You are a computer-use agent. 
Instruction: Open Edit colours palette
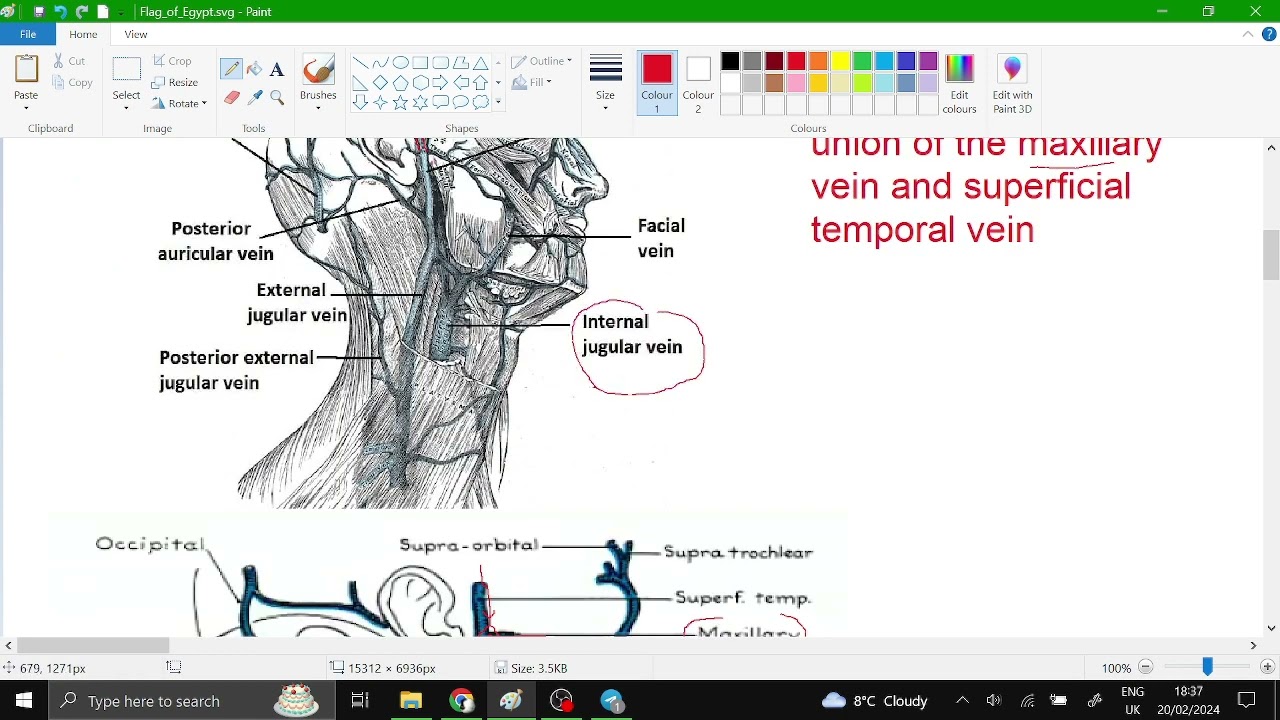[x=959, y=84]
